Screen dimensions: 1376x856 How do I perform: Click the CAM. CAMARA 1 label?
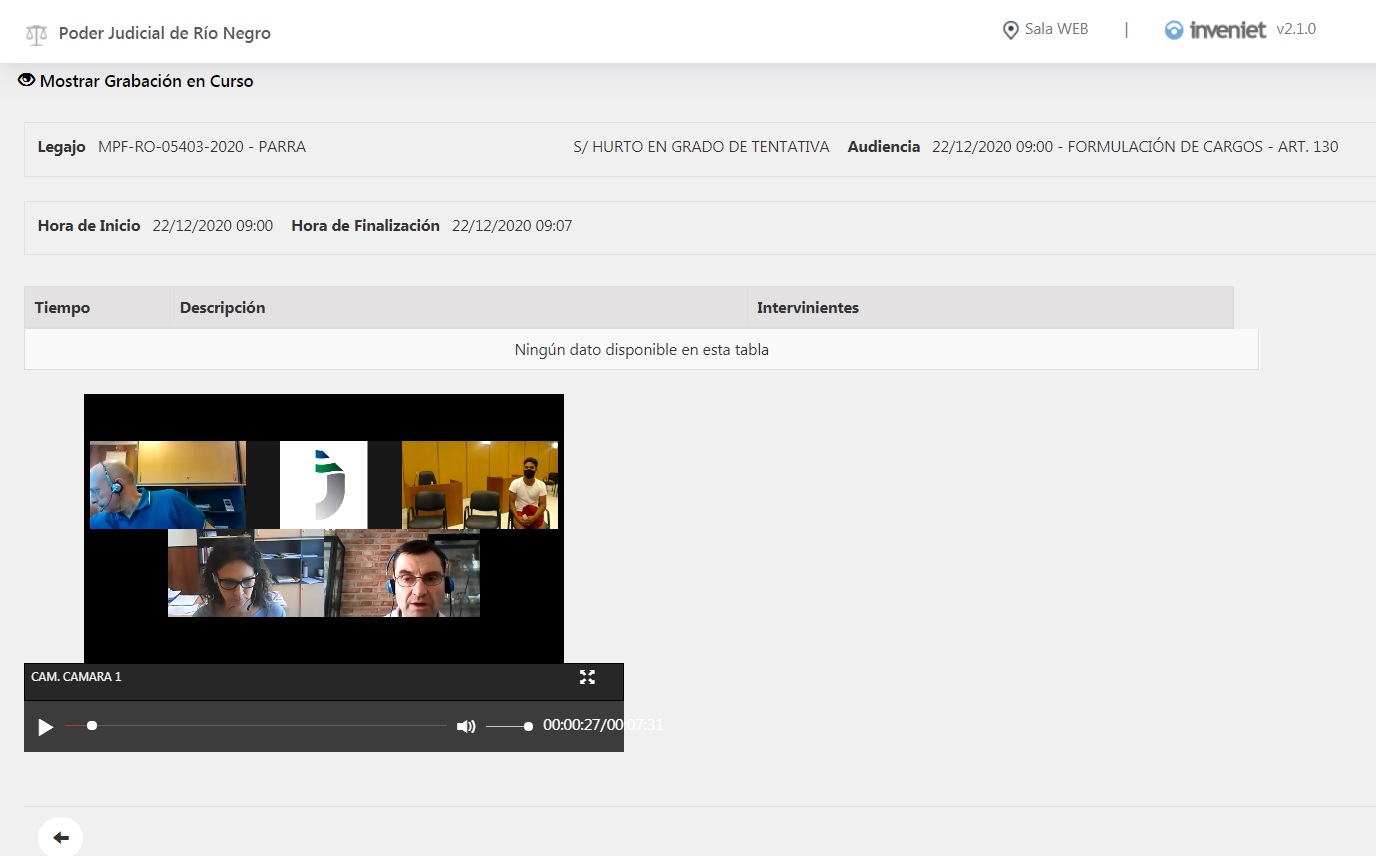(76, 677)
